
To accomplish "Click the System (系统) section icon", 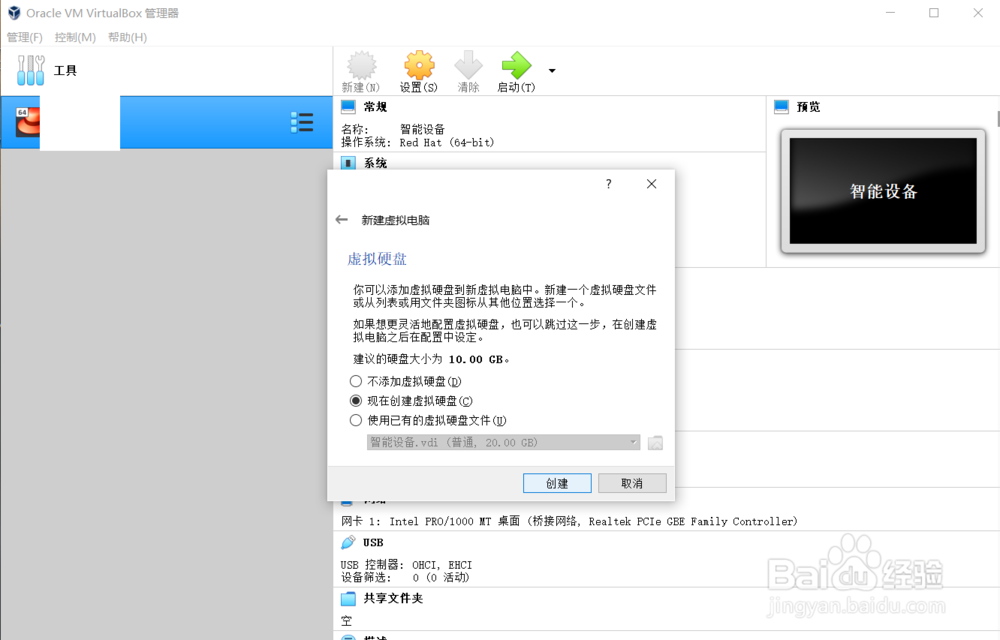I will (x=348, y=163).
